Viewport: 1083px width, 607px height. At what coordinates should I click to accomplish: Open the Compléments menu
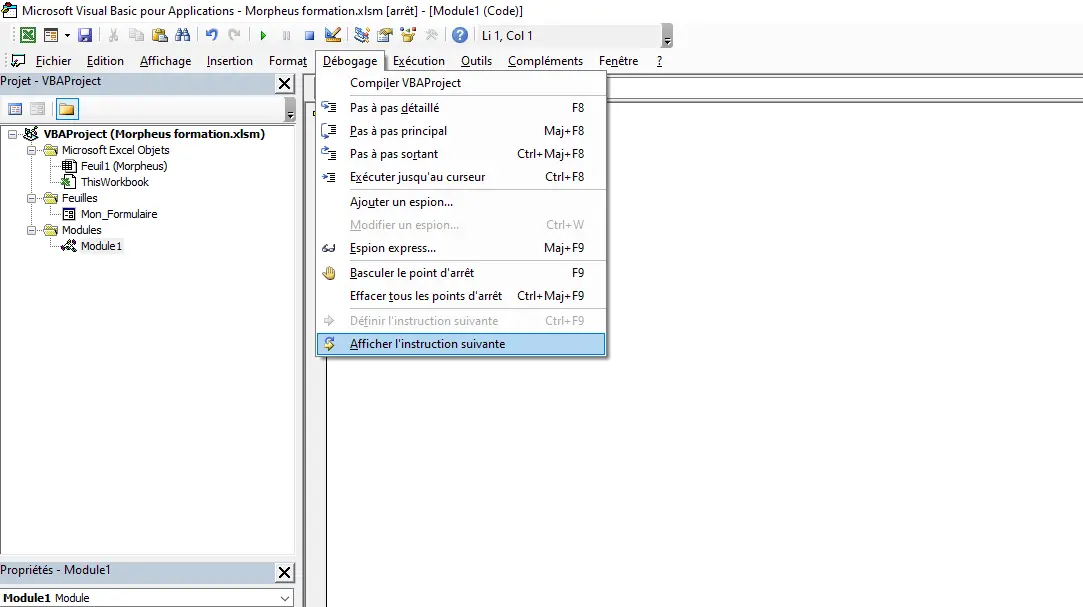(x=545, y=61)
